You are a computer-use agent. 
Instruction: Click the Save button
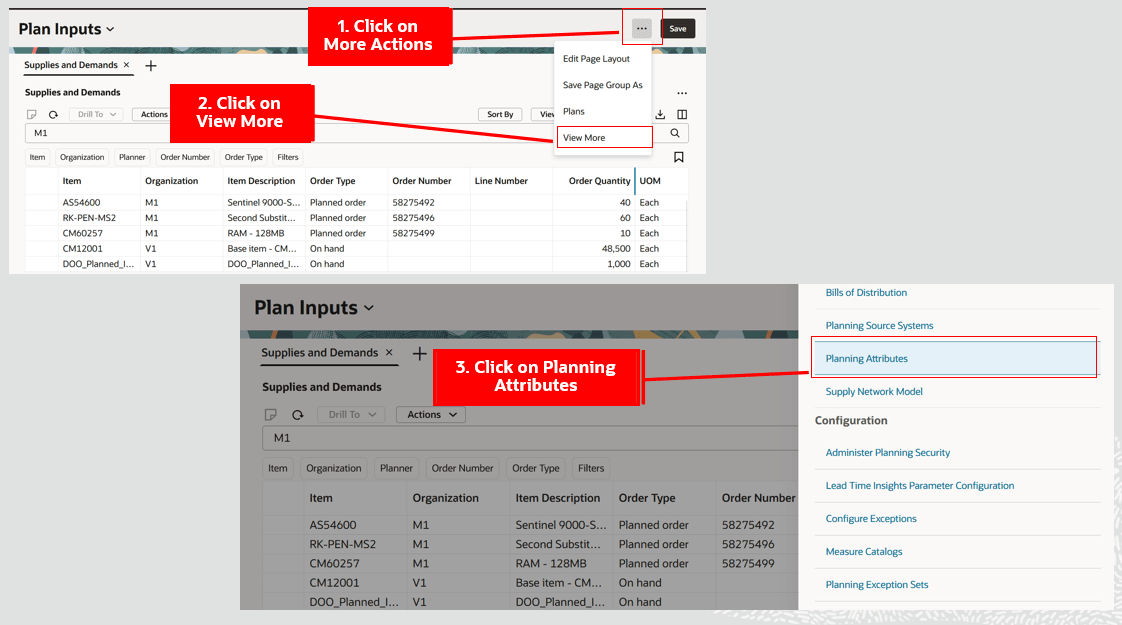click(x=678, y=28)
